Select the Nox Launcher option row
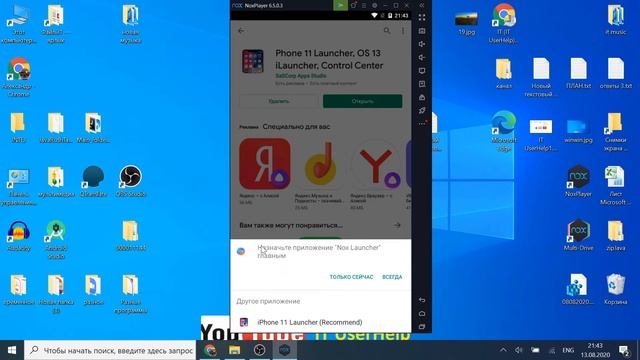The height and width of the screenshot is (360, 640). click(321, 251)
